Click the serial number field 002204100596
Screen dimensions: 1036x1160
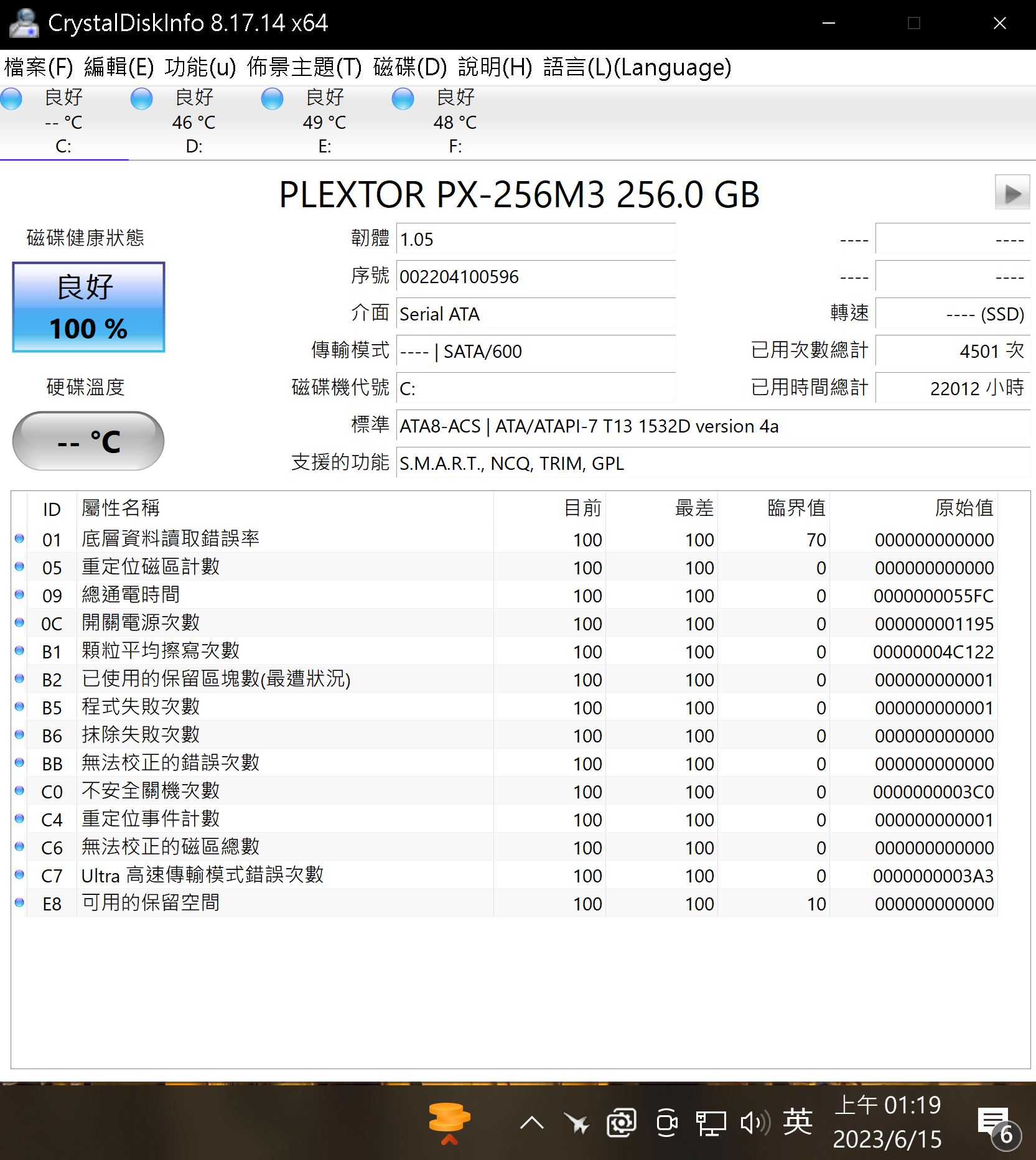coord(536,276)
